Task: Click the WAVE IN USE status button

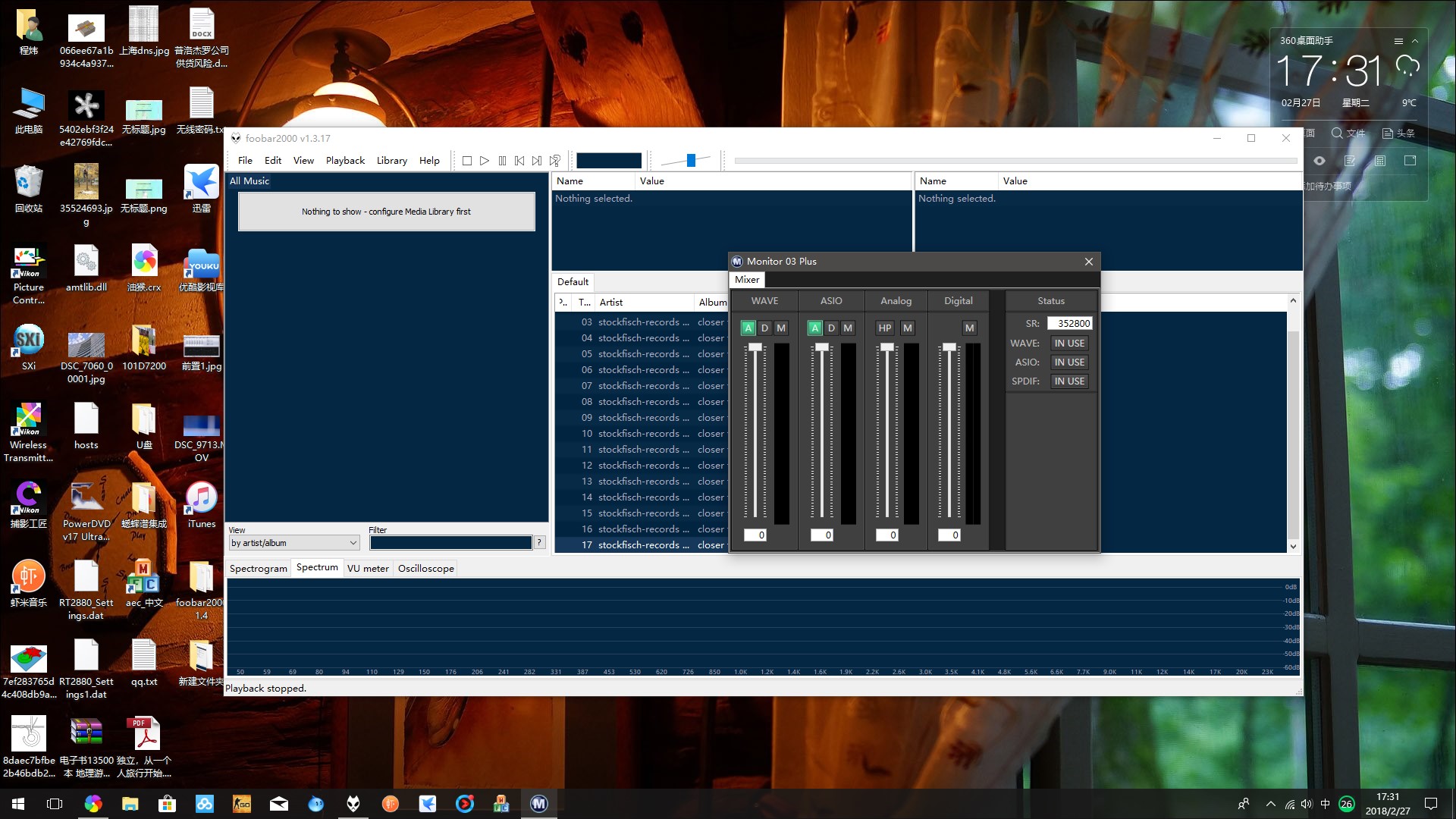Action: pyautogui.click(x=1069, y=344)
